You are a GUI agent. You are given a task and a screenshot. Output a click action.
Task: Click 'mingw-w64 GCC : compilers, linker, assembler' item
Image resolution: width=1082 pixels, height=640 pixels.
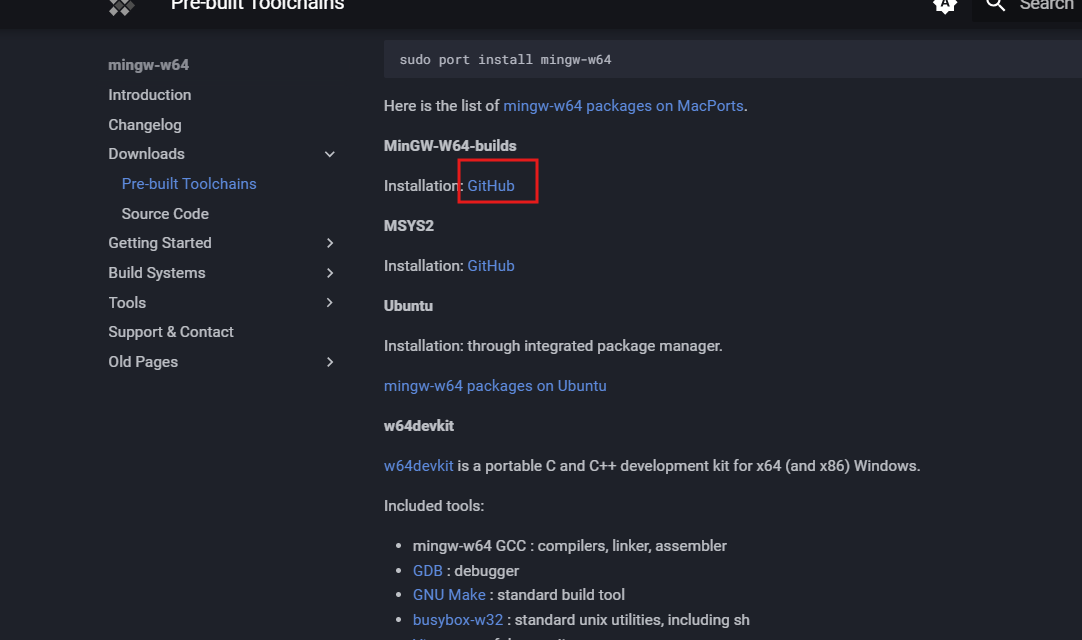point(569,546)
